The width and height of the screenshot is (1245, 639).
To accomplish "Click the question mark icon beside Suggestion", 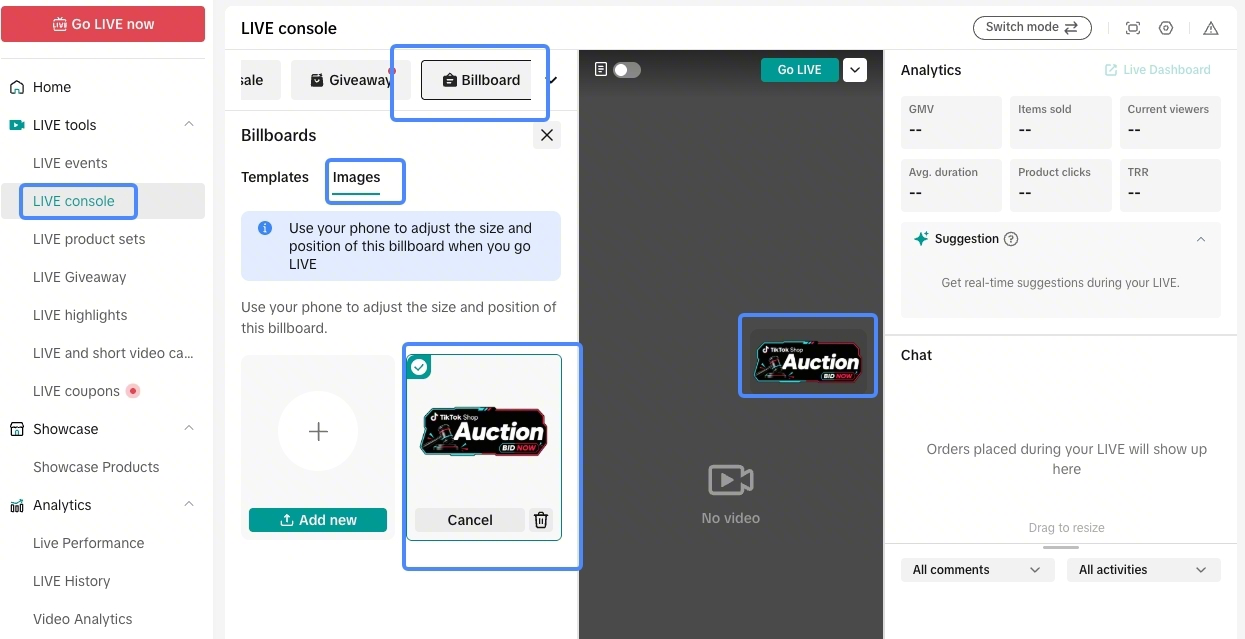I will 1011,239.
